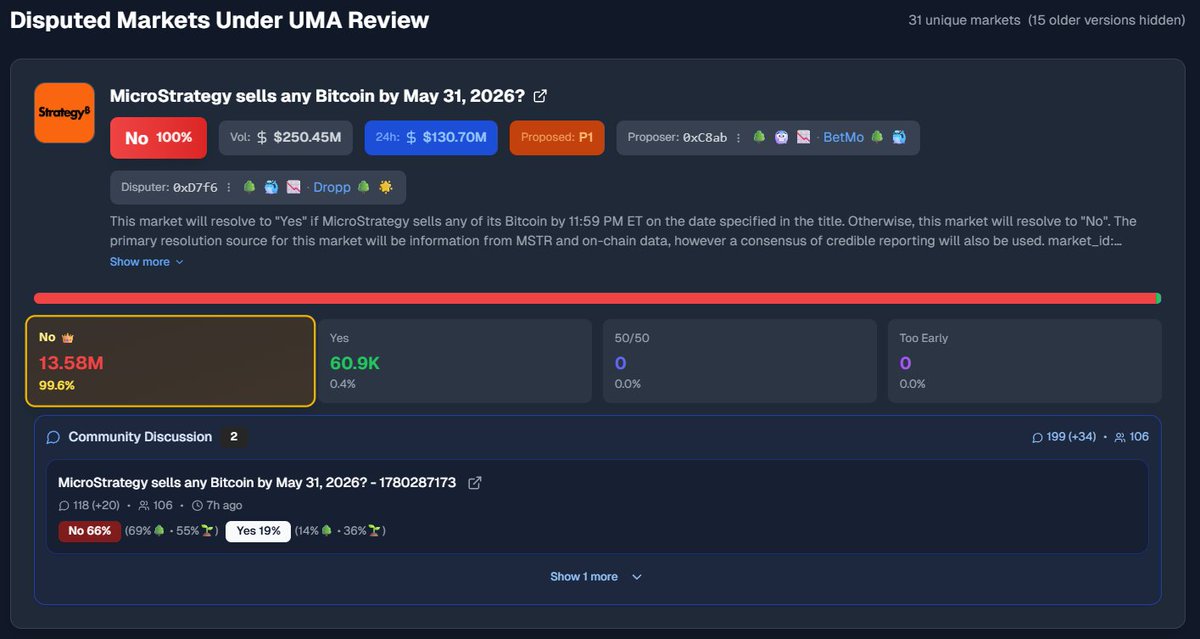Select the No 13.58M outcome card
The height and width of the screenshot is (639, 1200).
tap(171, 361)
